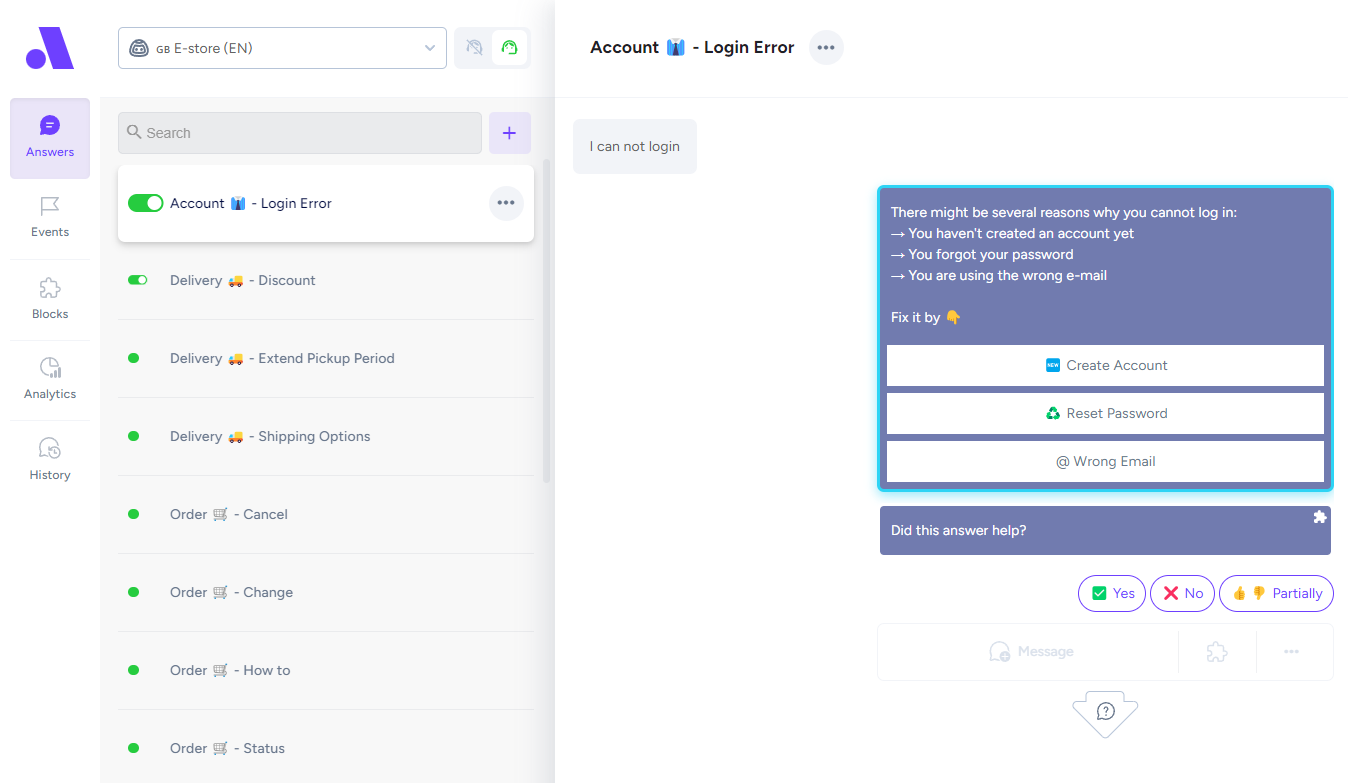Toggle the Delivery - Discount switch
Screen dimensions: 1348x783
(x=138, y=281)
